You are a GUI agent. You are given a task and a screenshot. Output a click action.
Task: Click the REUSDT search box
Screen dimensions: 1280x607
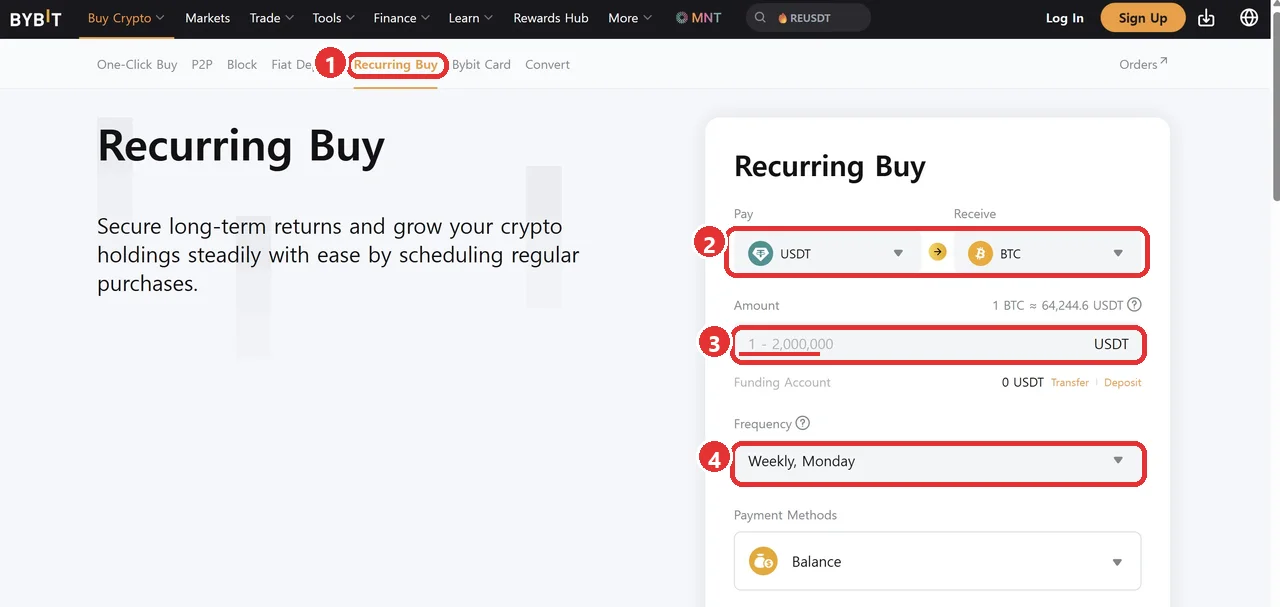coord(808,18)
